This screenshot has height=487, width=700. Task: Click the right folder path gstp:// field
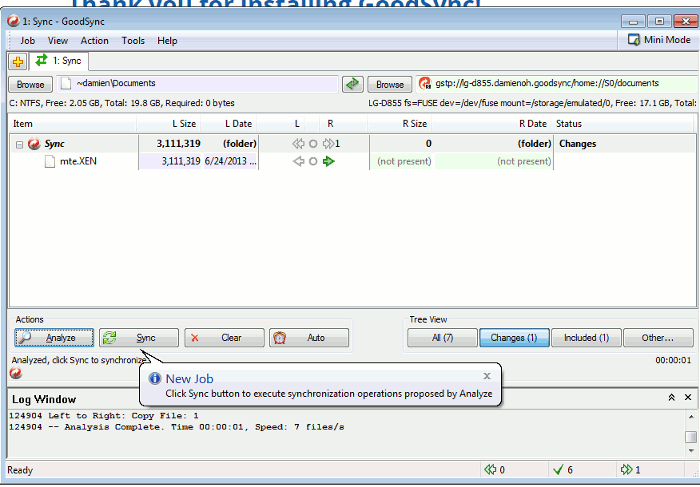click(x=557, y=83)
